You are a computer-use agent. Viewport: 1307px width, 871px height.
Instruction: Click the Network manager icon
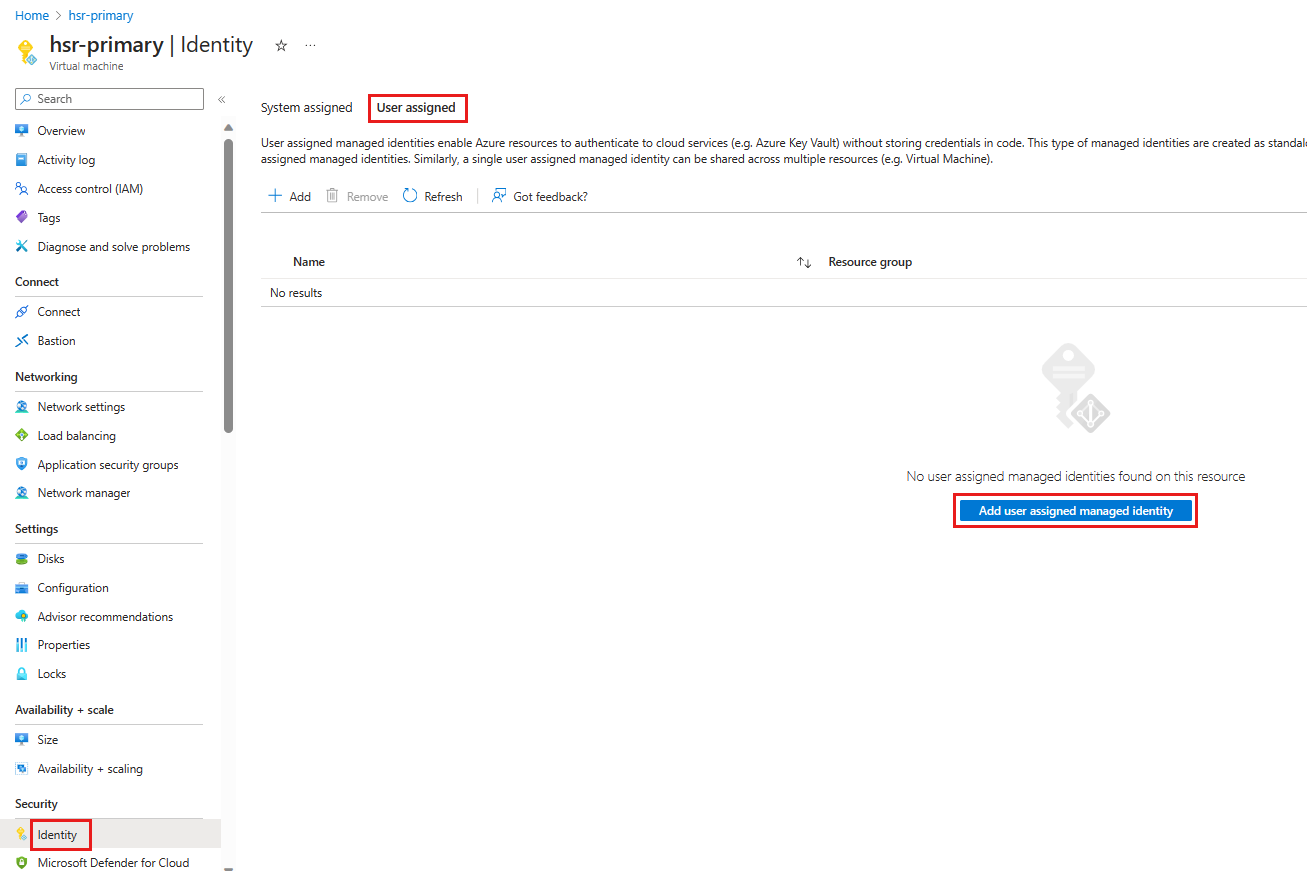tap(22, 493)
